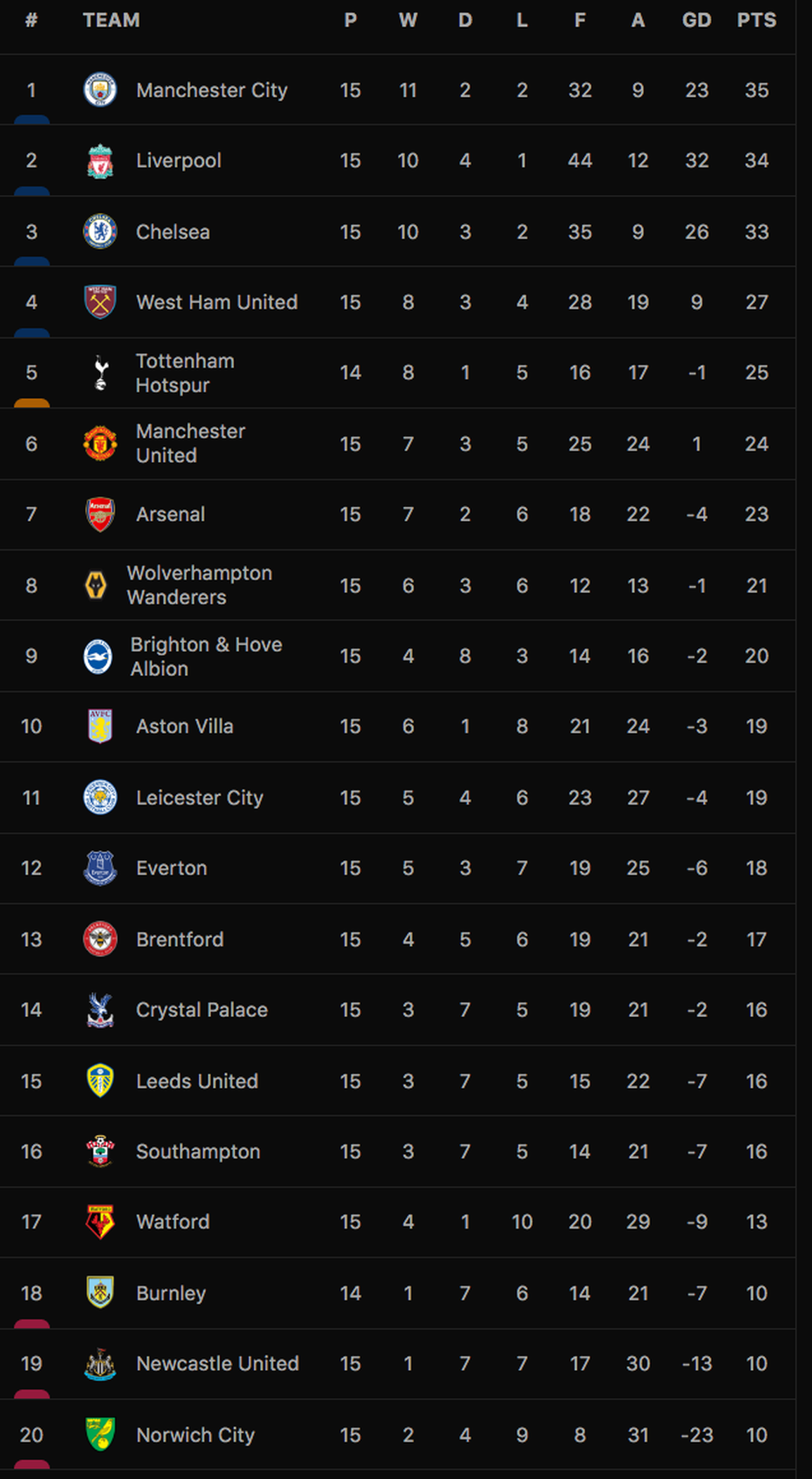This screenshot has height=1479, width=812.
Task: Click the Norwich City canary badge
Action: (100, 1435)
